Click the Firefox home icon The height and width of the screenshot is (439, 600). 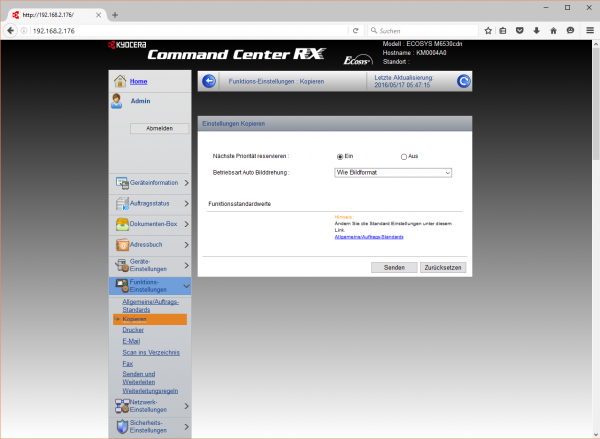(552, 31)
